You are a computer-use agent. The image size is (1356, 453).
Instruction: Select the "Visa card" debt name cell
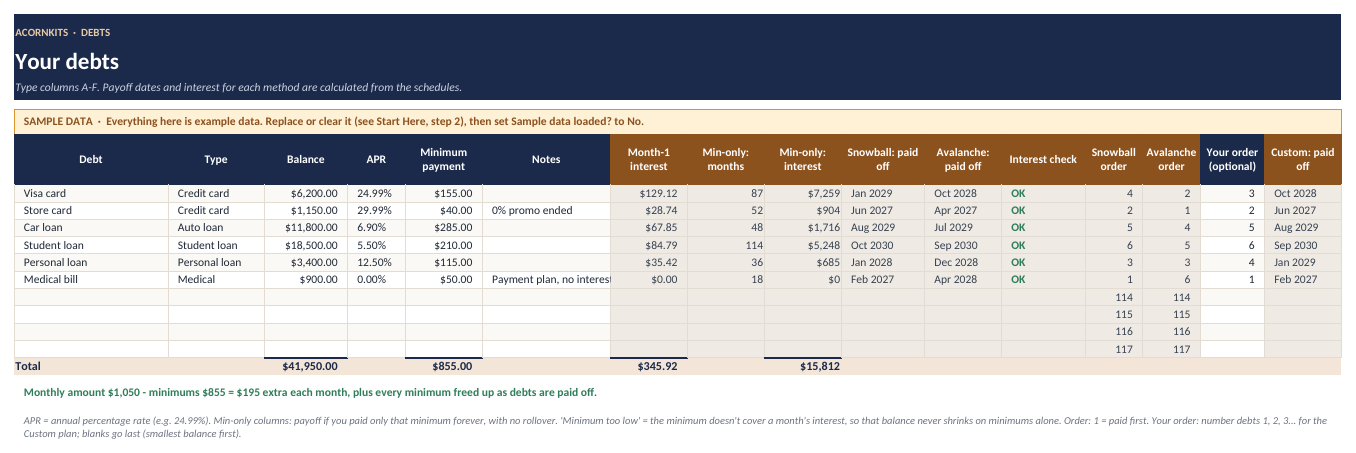pyautogui.click(x=91, y=193)
